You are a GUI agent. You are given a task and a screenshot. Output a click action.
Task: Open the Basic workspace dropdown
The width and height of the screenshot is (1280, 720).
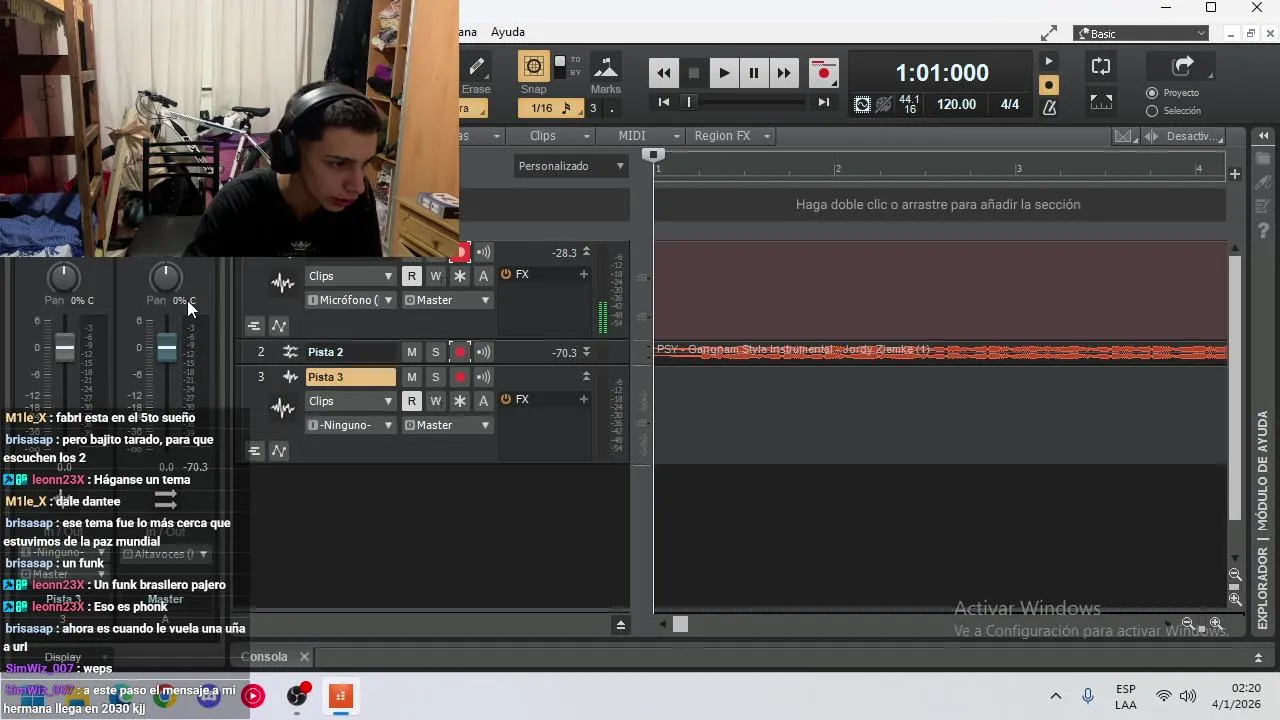tap(1141, 34)
